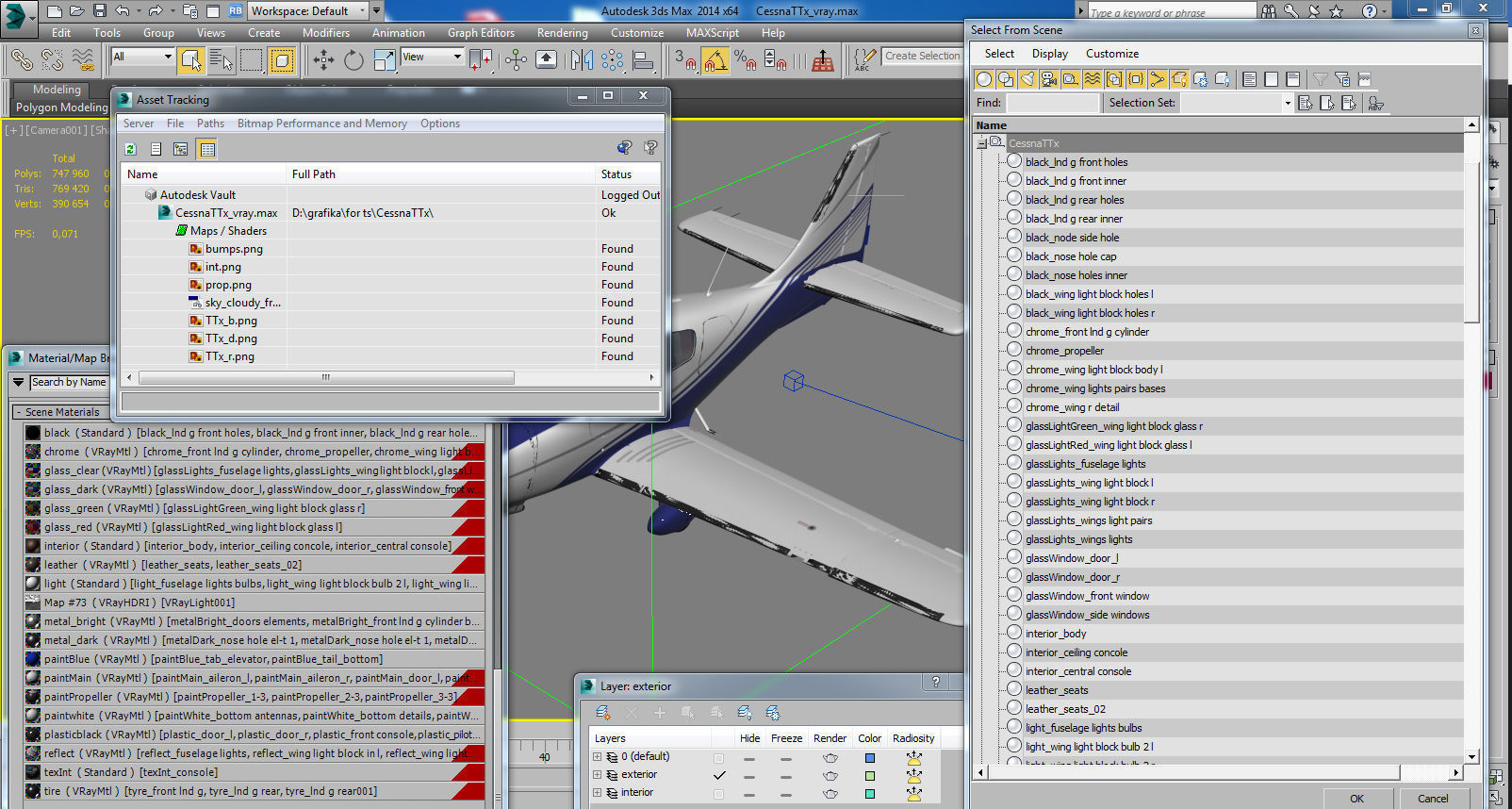
Task: Open the Paths menu in Asset Tracking
Action: [210, 124]
